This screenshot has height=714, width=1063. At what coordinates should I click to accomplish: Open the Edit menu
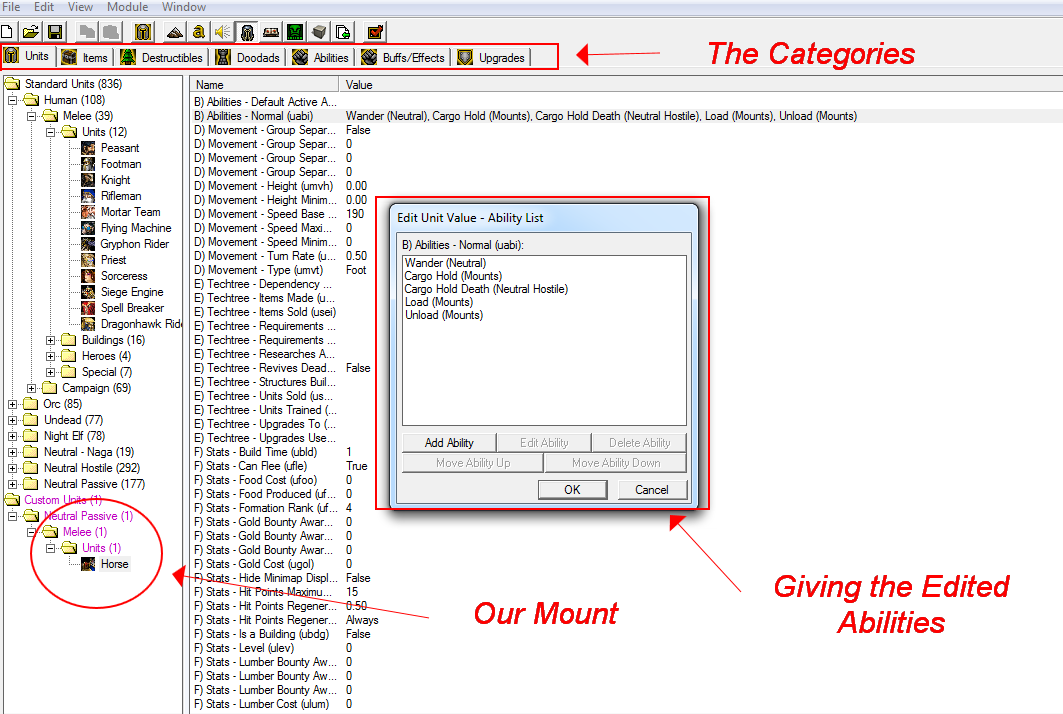tap(44, 7)
